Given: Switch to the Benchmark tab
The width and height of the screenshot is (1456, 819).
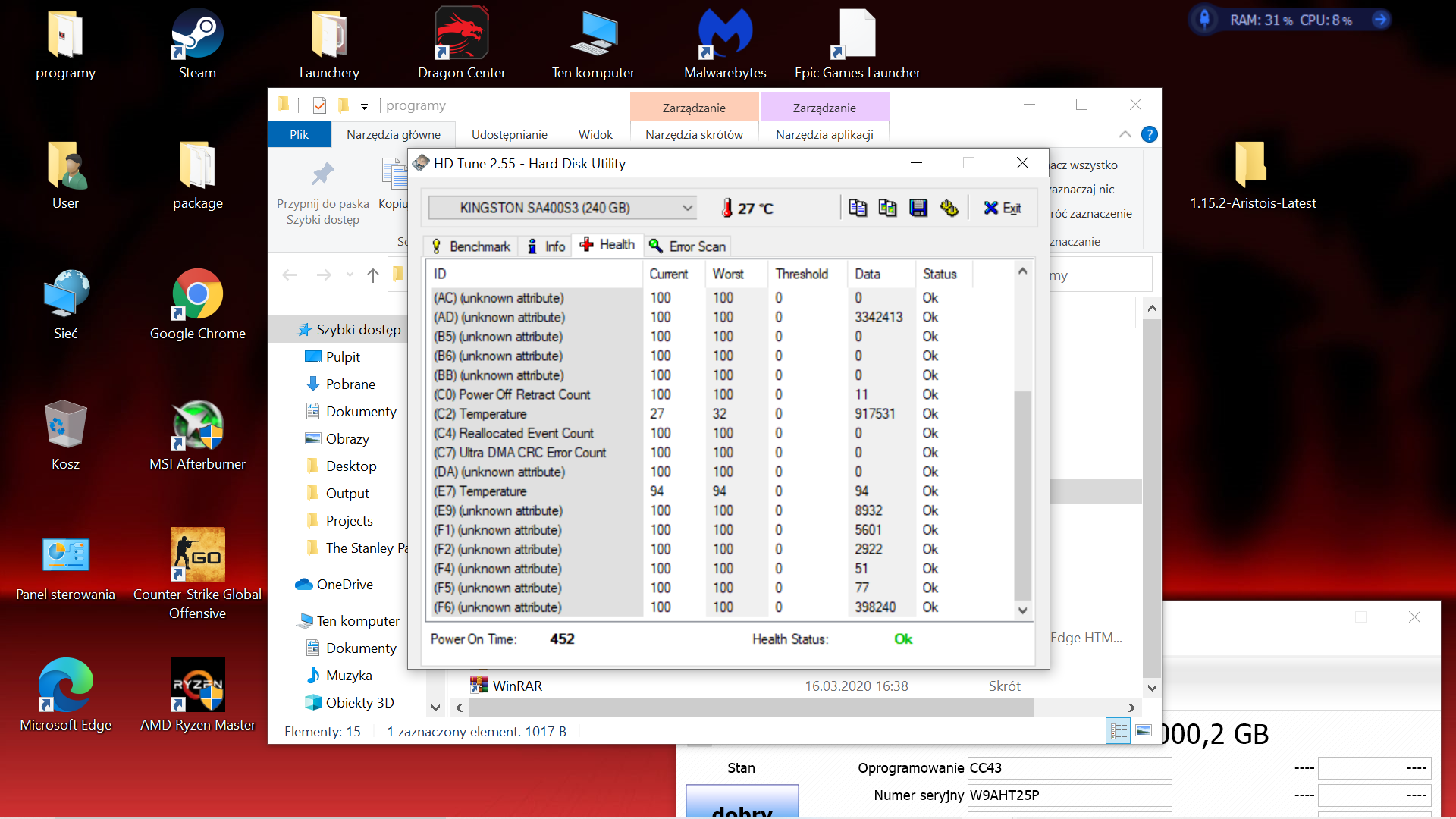Looking at the screenshot, I should pyautogui.click(x=471, y=246).
